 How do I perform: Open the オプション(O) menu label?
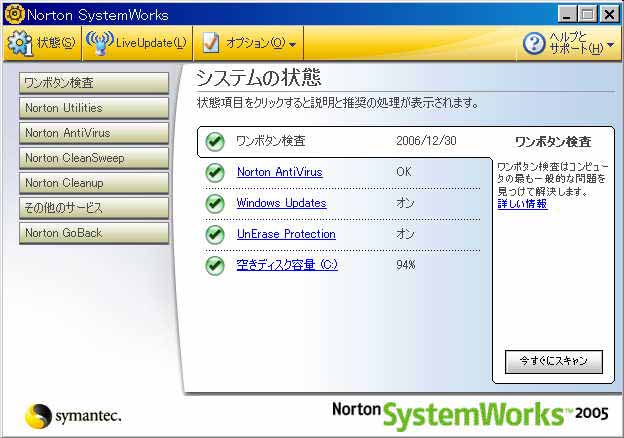click(x=255, y=43)
